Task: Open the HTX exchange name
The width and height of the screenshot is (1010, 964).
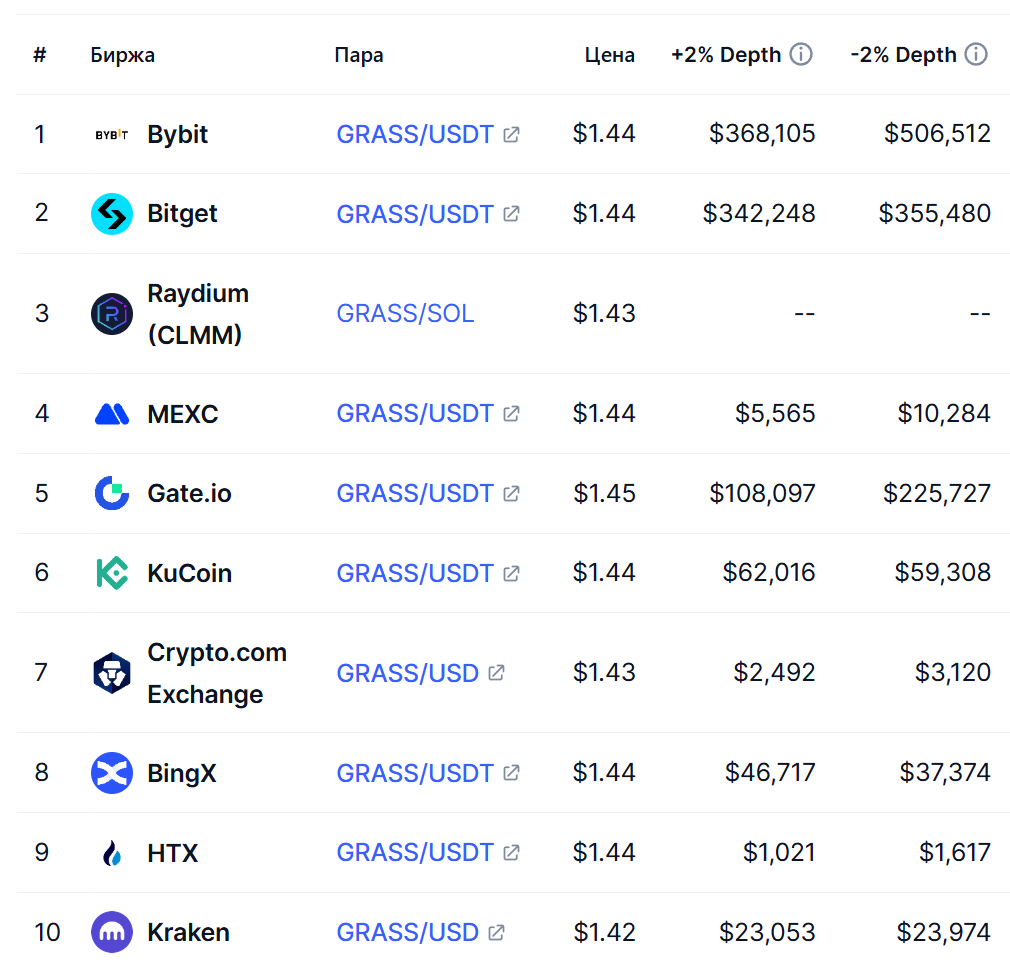Action: pyautogui.click(x=173, y=853)
